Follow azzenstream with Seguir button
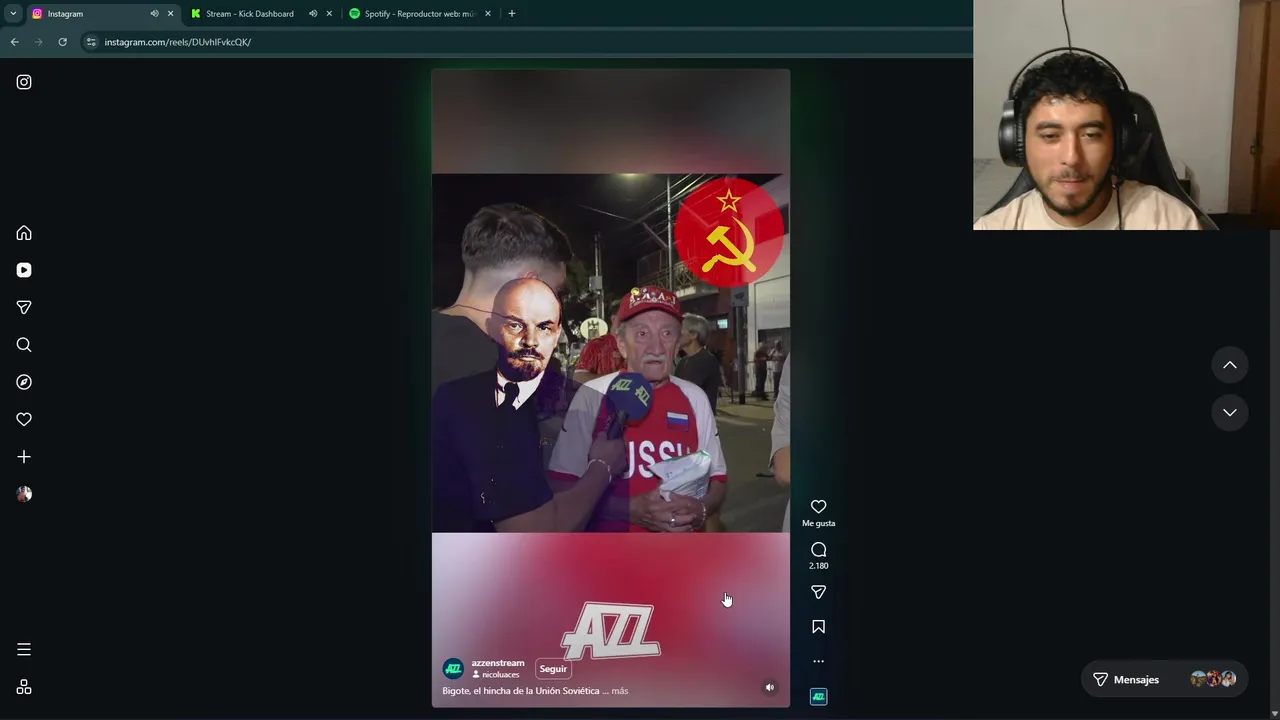This screenshot has height=720, width=1280. coord(553,669)
